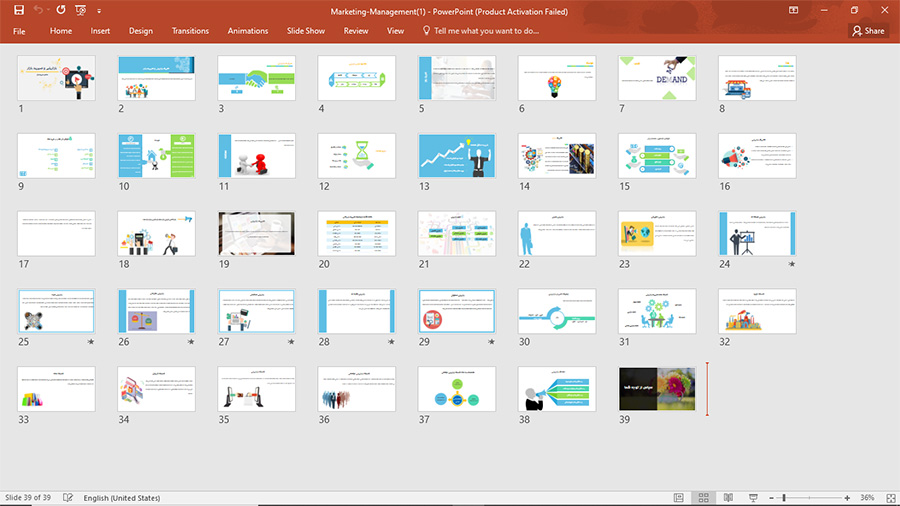Click the Redo/Repeat icon in title bar
Image resolution: width=900 pixels, height=506 pixels.
61,10
